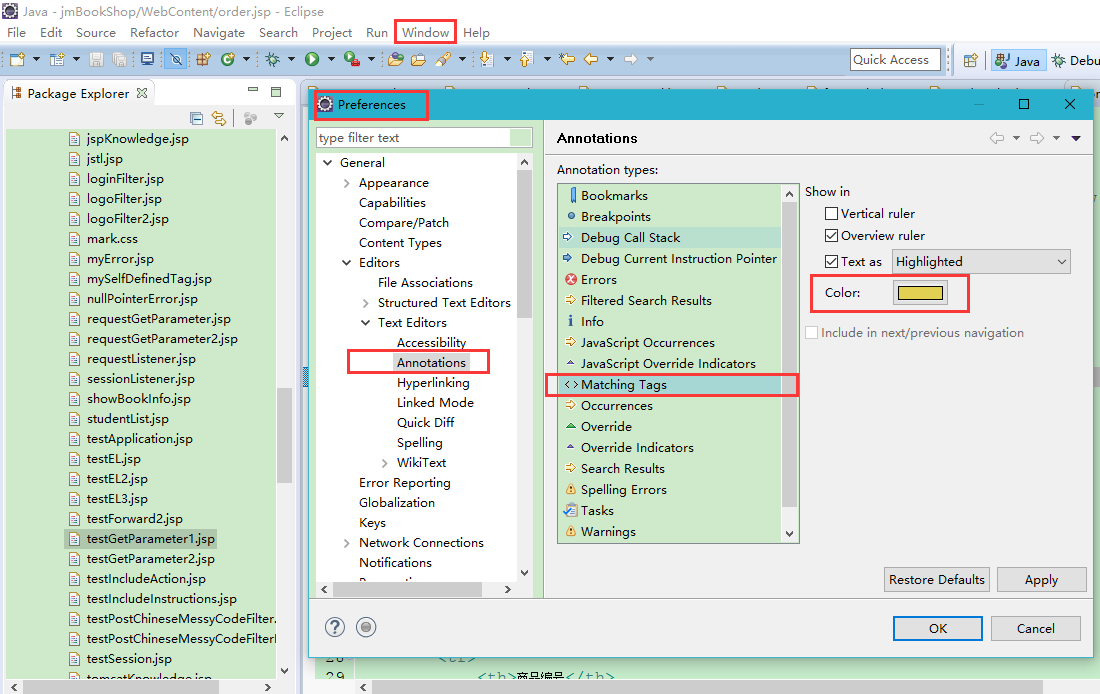Click the Apply button
Viewport: 1100px width, 694px height.
pyautogui.click(x=1041, y=580)
